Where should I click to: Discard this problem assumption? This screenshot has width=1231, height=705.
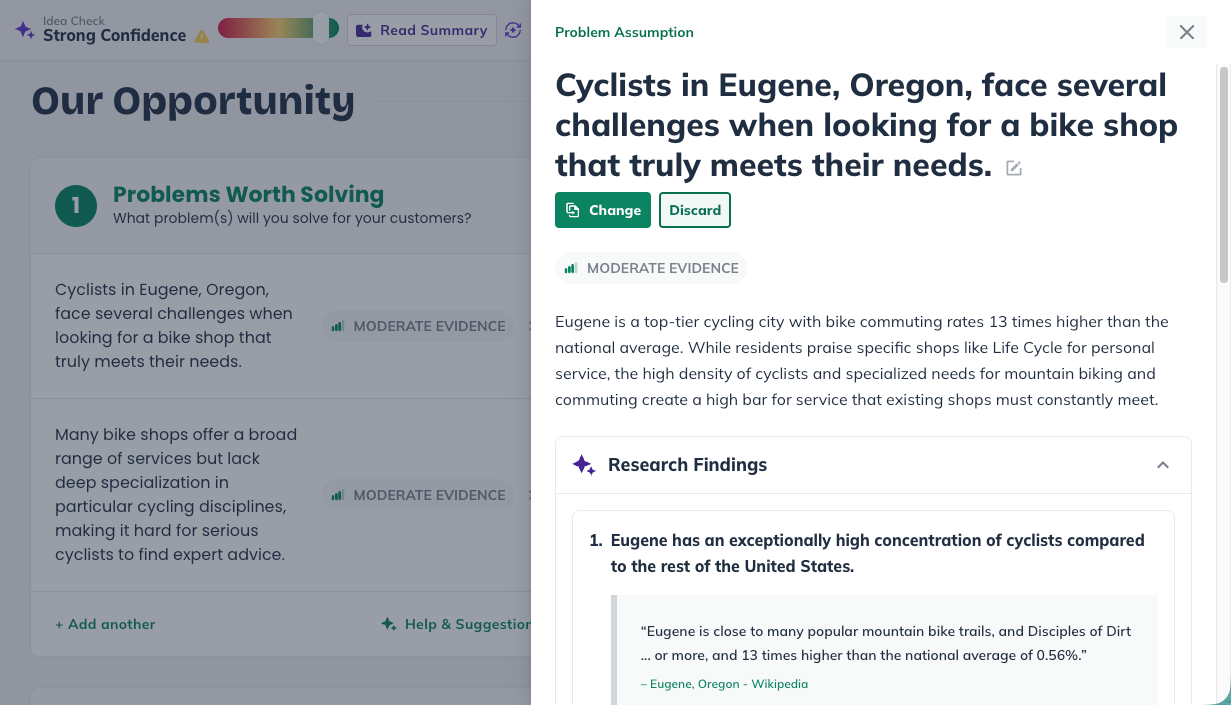695,210
